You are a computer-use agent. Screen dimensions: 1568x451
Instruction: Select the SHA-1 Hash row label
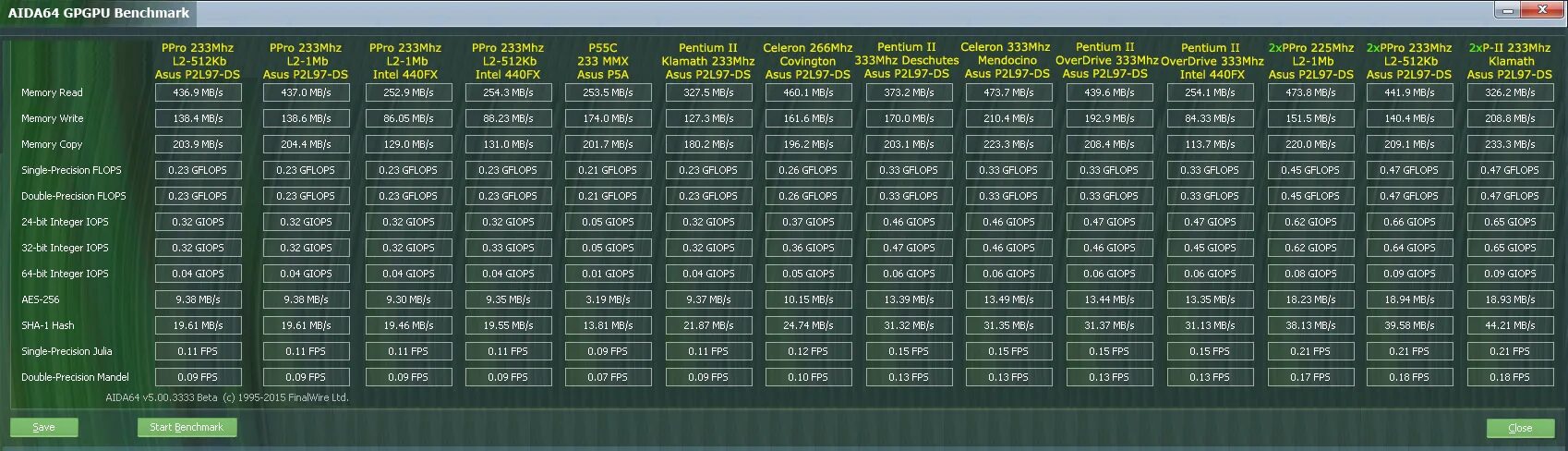(x=48, y=325)
